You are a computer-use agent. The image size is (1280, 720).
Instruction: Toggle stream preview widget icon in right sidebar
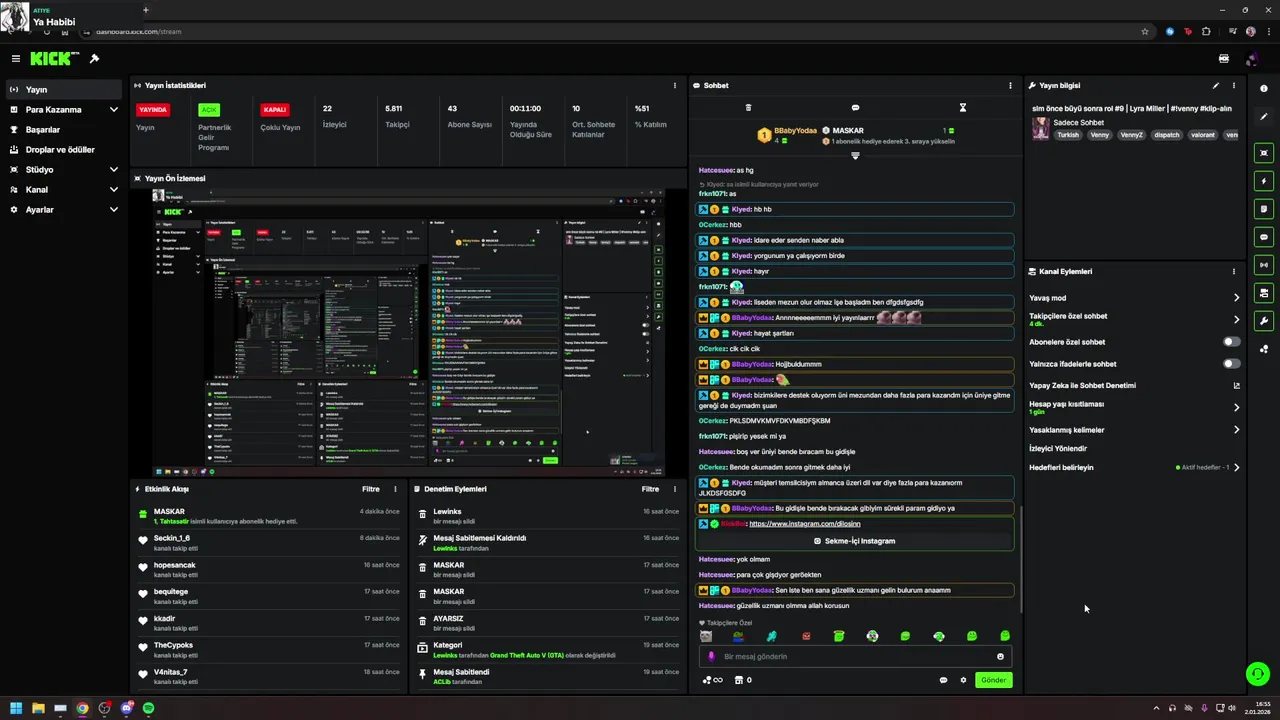coord(1264,153)
